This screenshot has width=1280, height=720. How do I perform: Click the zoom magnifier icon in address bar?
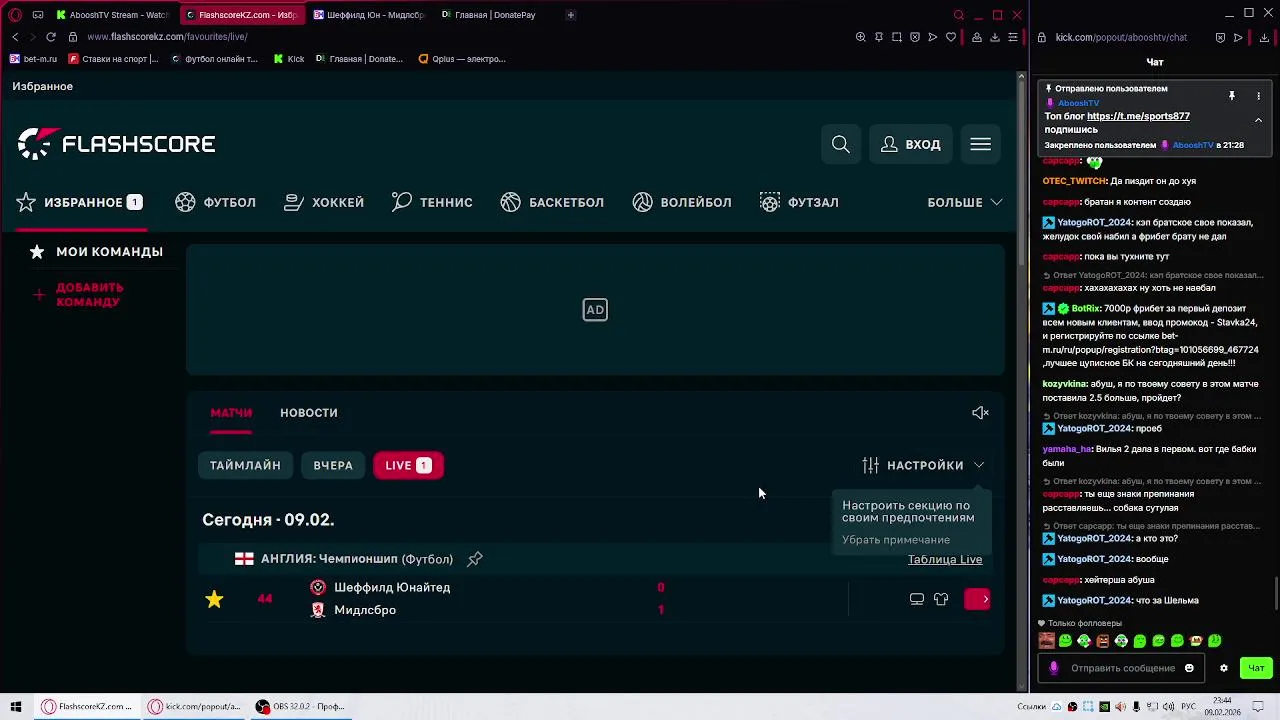coord(861,37)
